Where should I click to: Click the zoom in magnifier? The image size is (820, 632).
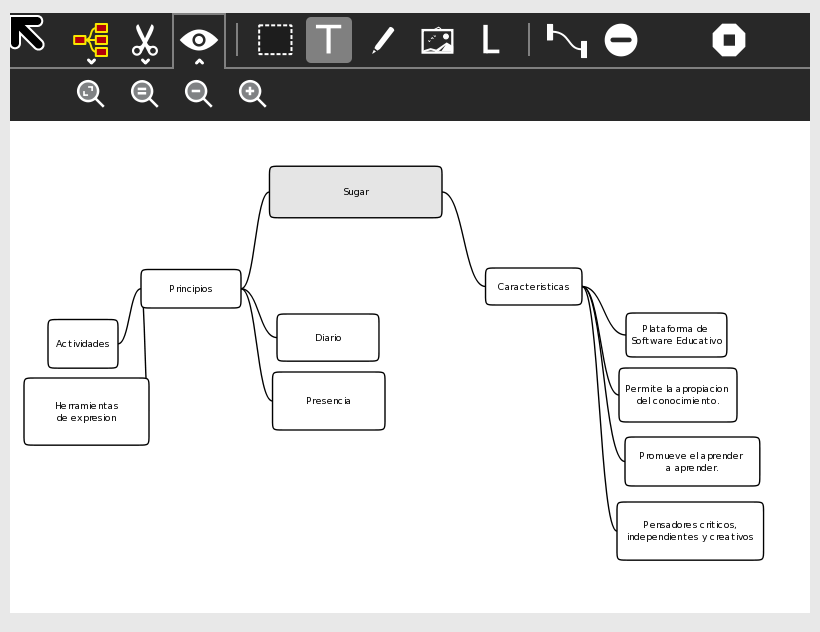(252, 93)
